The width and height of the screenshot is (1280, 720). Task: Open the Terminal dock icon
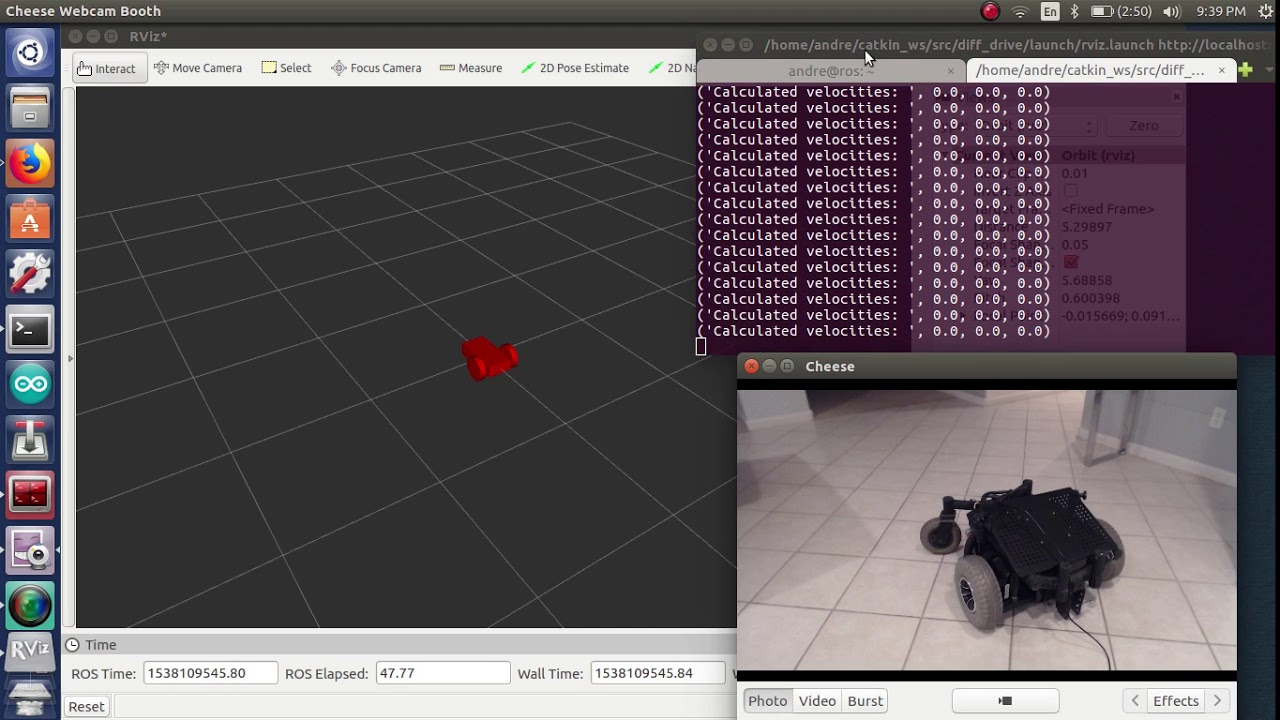(x=30, y=329)
